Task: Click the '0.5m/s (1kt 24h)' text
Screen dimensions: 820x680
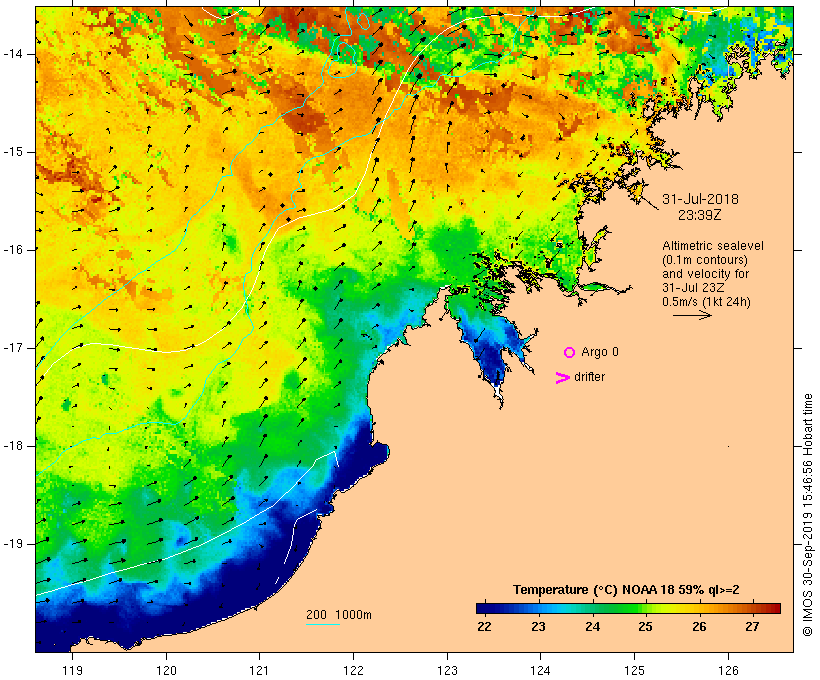Action: (706, 302)
